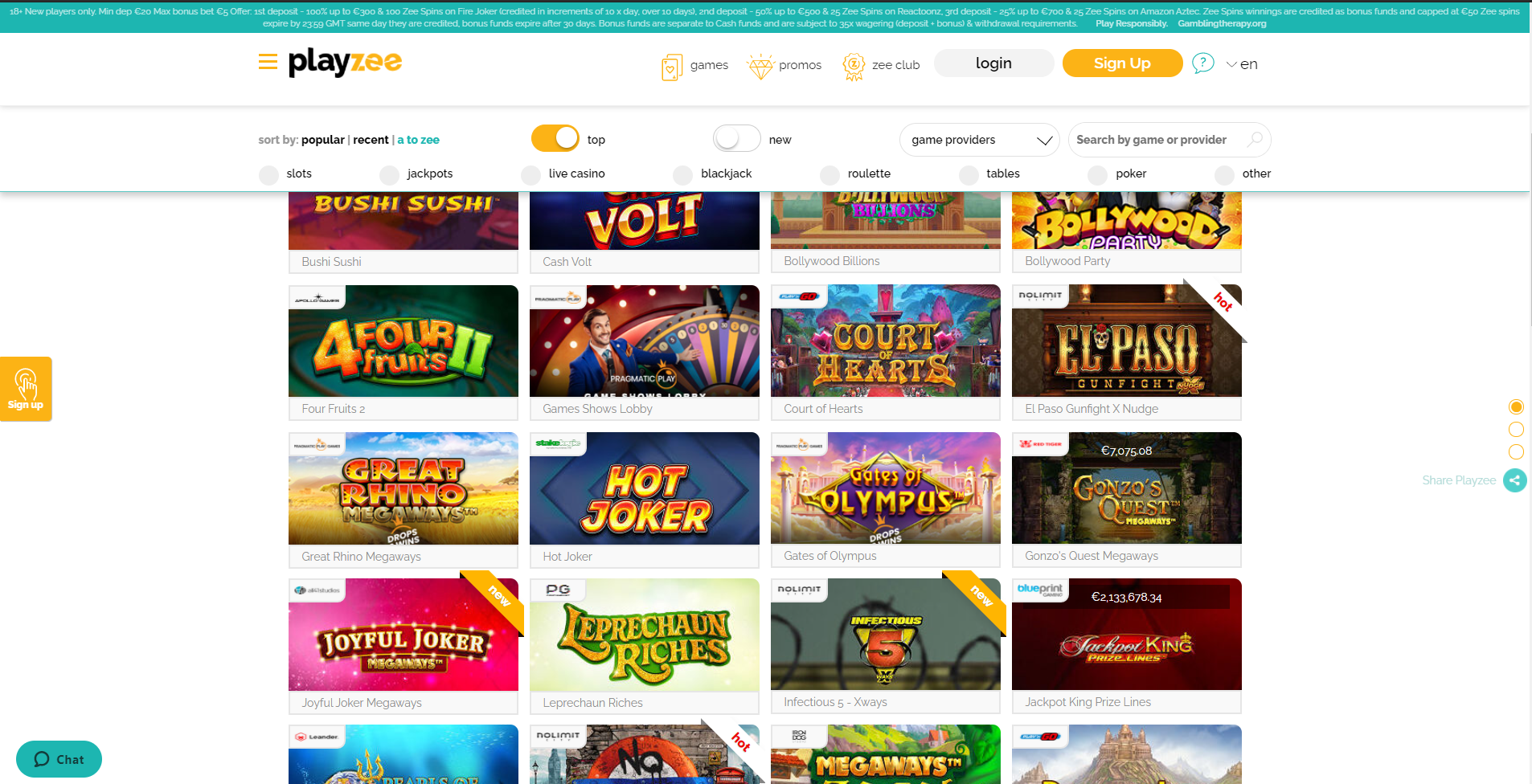This screenshot has height=784, width=1532.
Task: Open the Leprechaun Riches thumbnail
Action: click(x=645, y=635)
